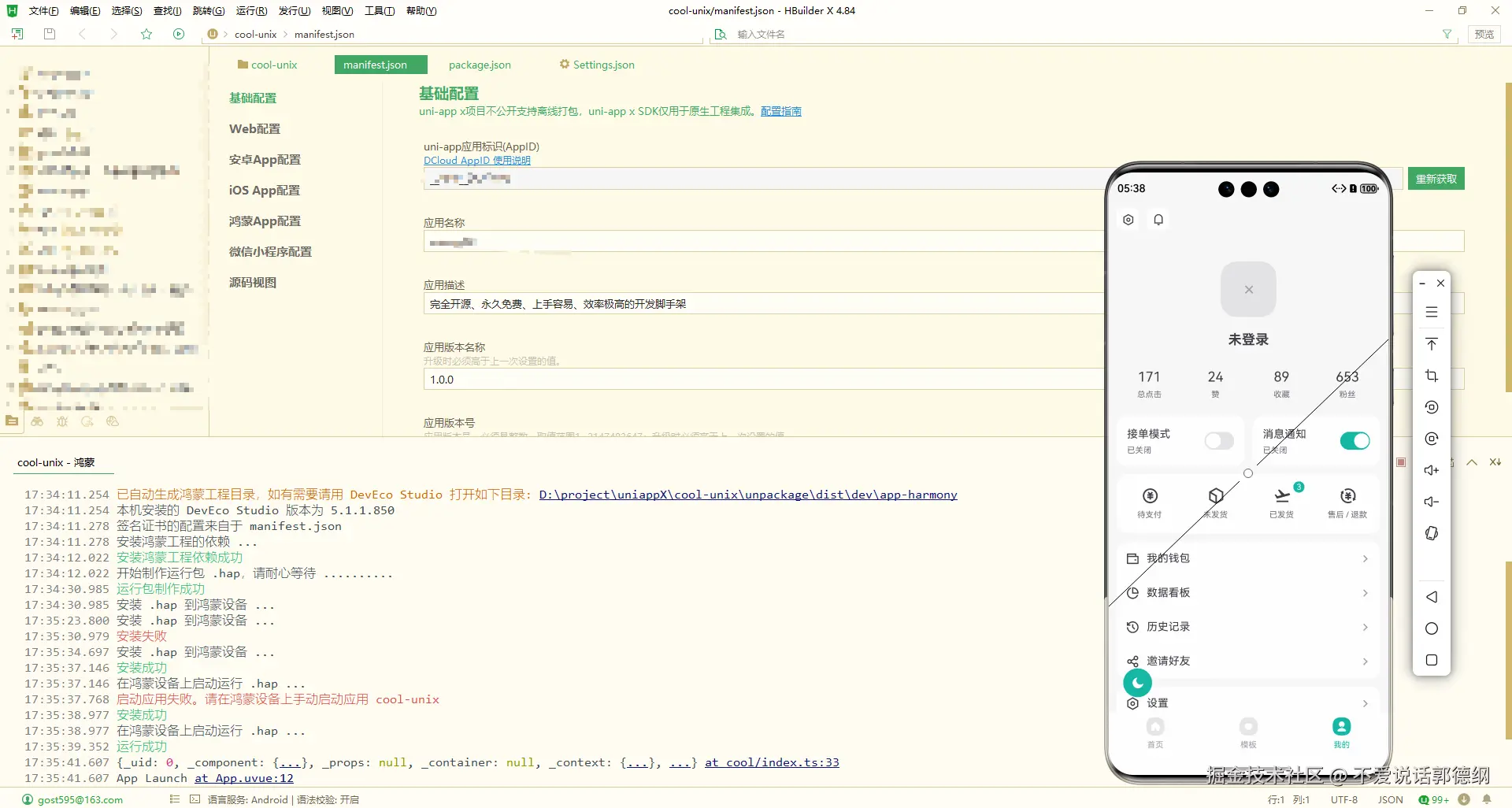This screenshot has width=1512, height=808.
Task: Toggle the 接单模式 switch
Action: coord(1219,441)
